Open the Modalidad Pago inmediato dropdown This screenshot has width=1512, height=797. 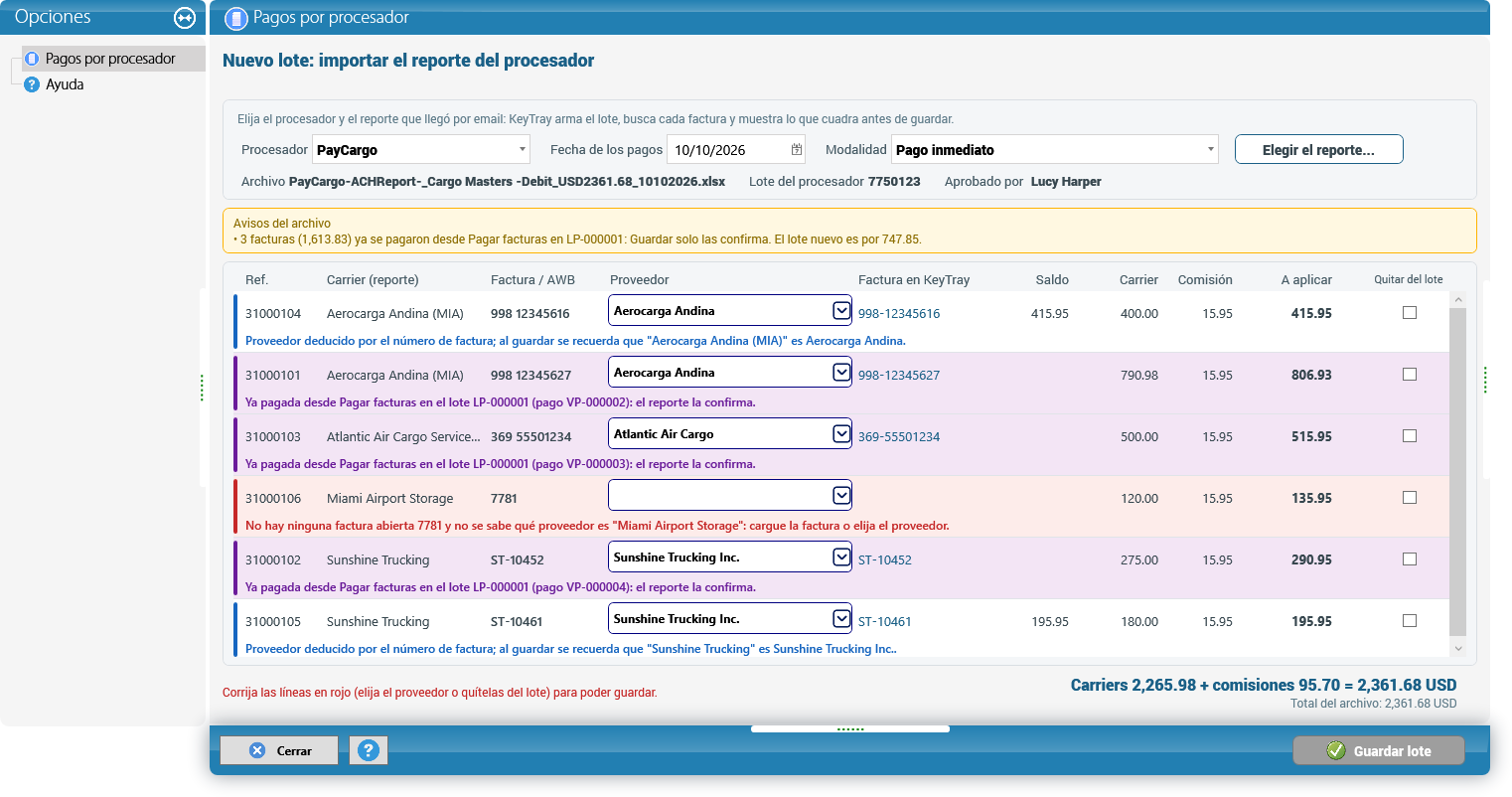click(1210, 149)
